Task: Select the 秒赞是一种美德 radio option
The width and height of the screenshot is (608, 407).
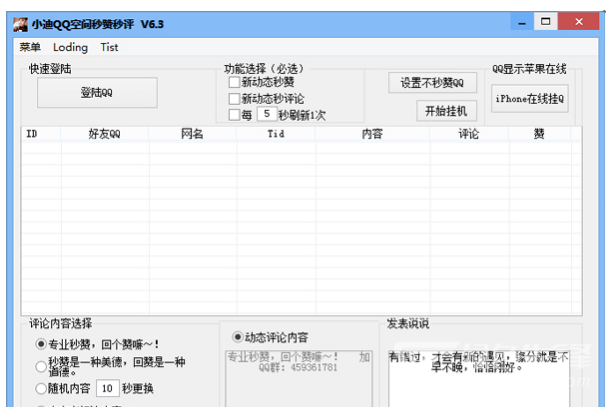Action: (x=41, y=366)
